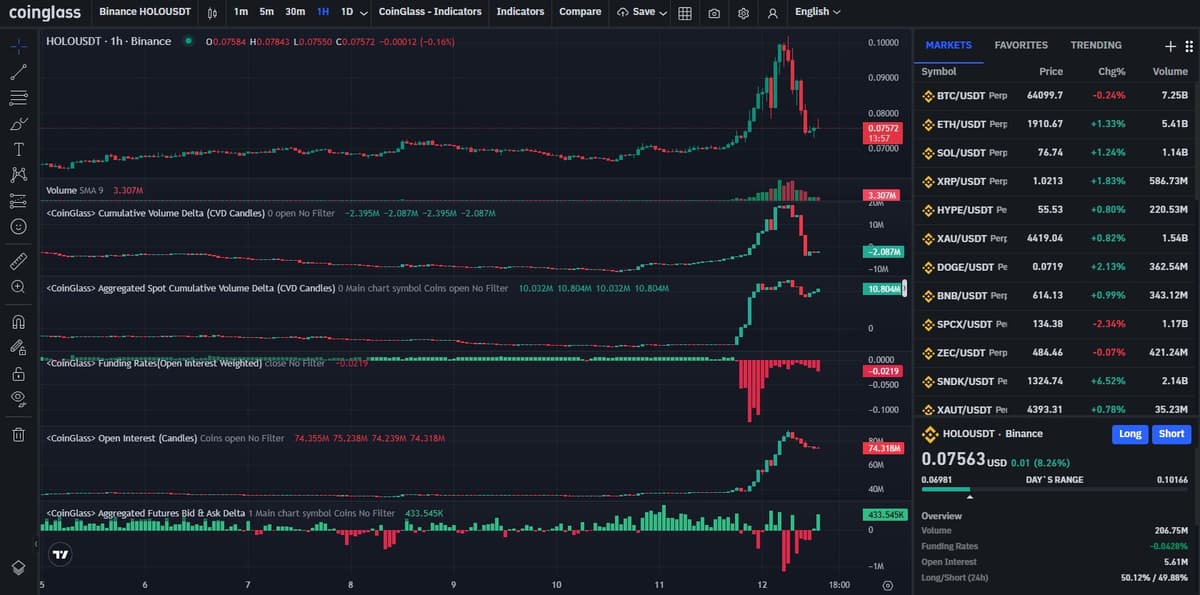Image resolution: width=1200 pixels, height=595 pixels.
Task: Switch to the MARKETS tab
Action: click(x=949, y=45)
